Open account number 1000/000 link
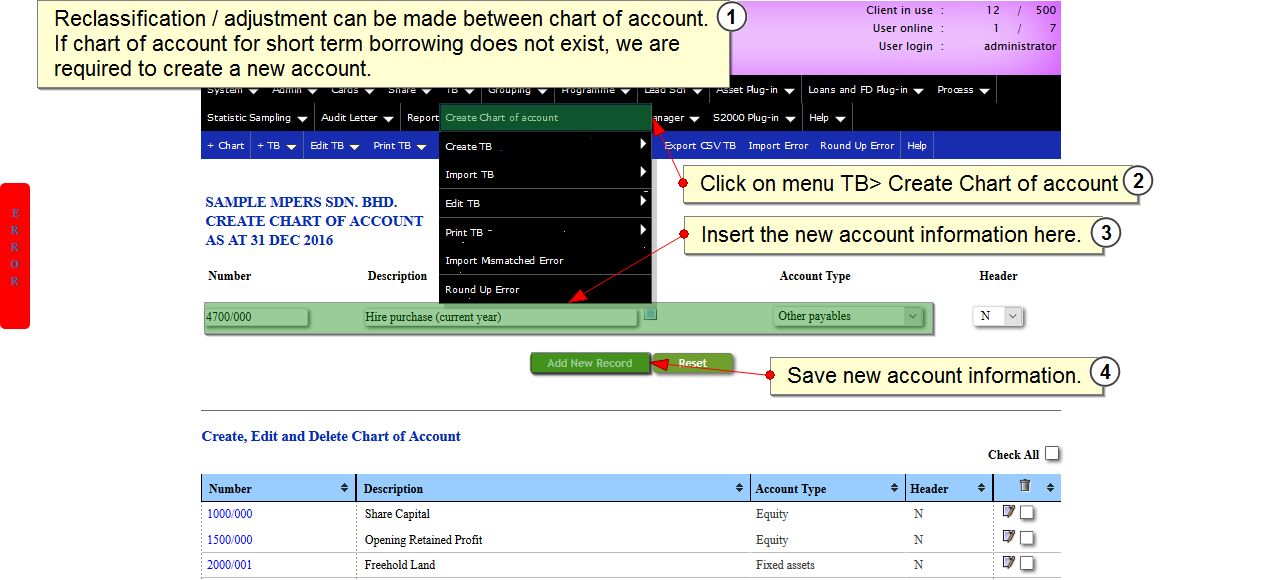1263x580 pixels. click(x=230, y=514)
